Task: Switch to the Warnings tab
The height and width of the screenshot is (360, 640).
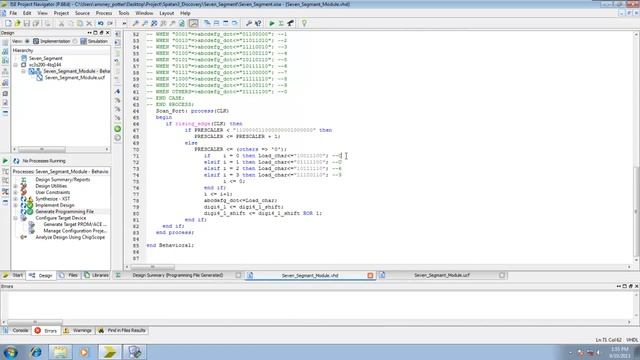Action: pyautogui.click(x=78, y=330)
